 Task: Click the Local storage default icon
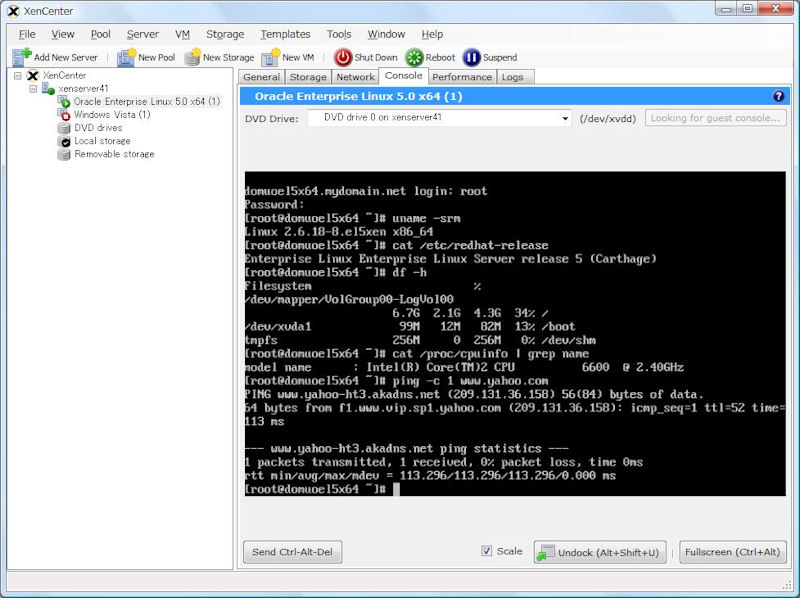pos(64,141)
